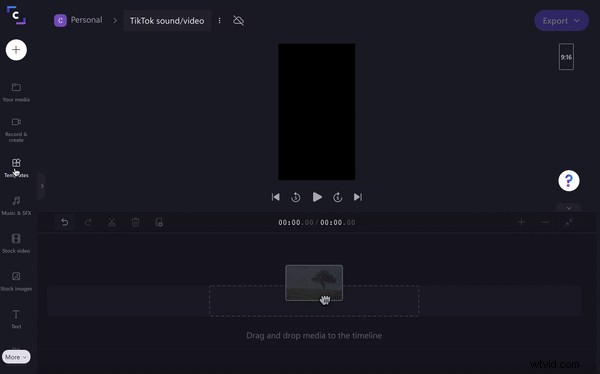Forward five seconds
Screen dimensions: 600x374
pyautogui.click(x=338, y=197)
